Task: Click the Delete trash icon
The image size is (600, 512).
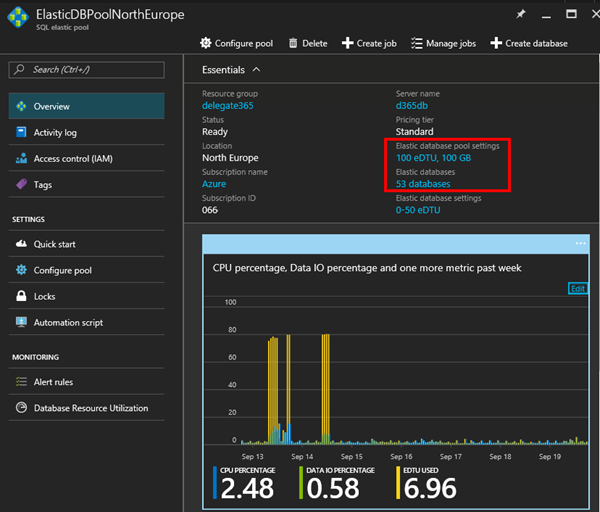Action: click(293, 43)
